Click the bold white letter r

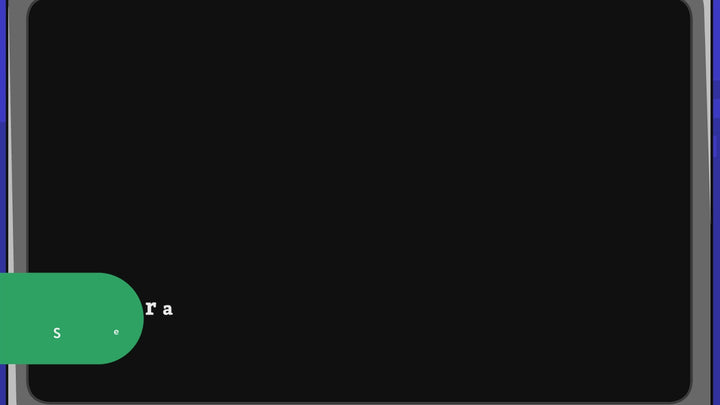click(x=151, y=308)
